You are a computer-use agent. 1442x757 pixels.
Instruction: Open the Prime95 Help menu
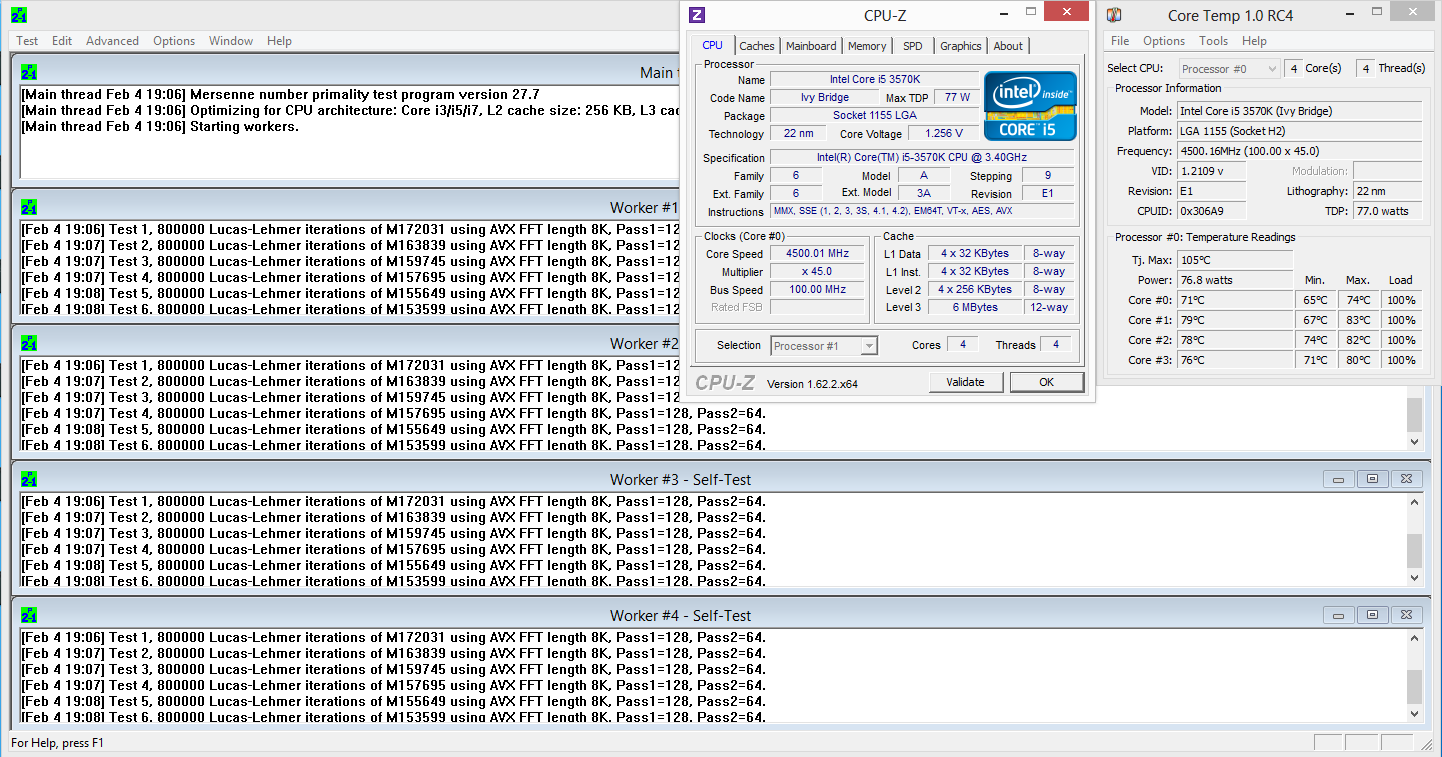[x=279, y=41]
